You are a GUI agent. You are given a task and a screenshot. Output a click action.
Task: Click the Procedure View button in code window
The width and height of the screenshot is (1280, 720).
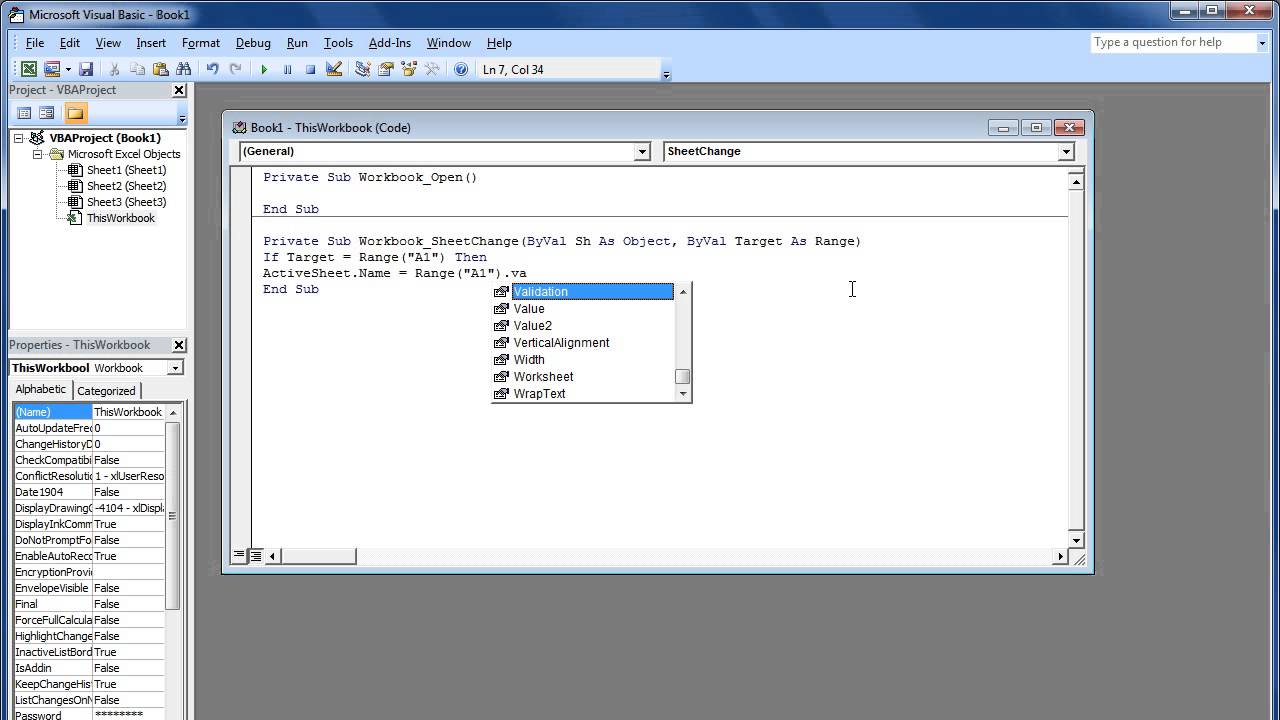pos(239,555)
